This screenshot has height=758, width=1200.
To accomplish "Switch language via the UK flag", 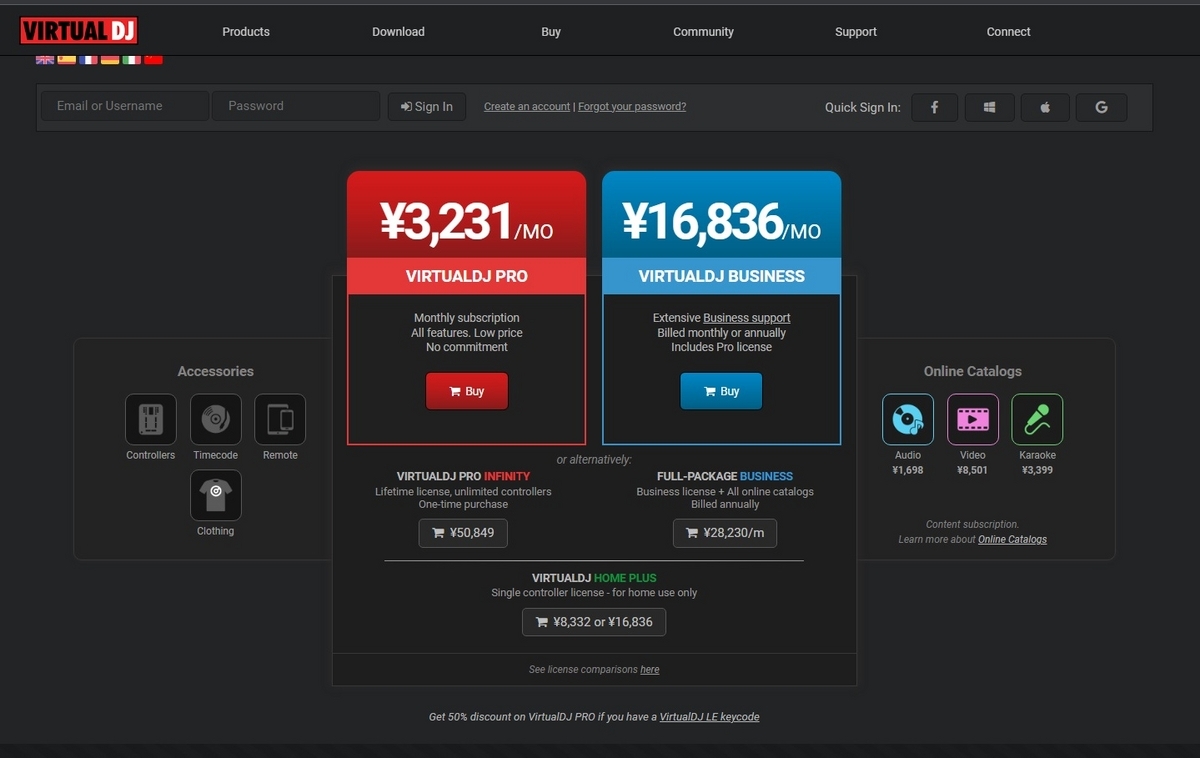I will 45,60.
